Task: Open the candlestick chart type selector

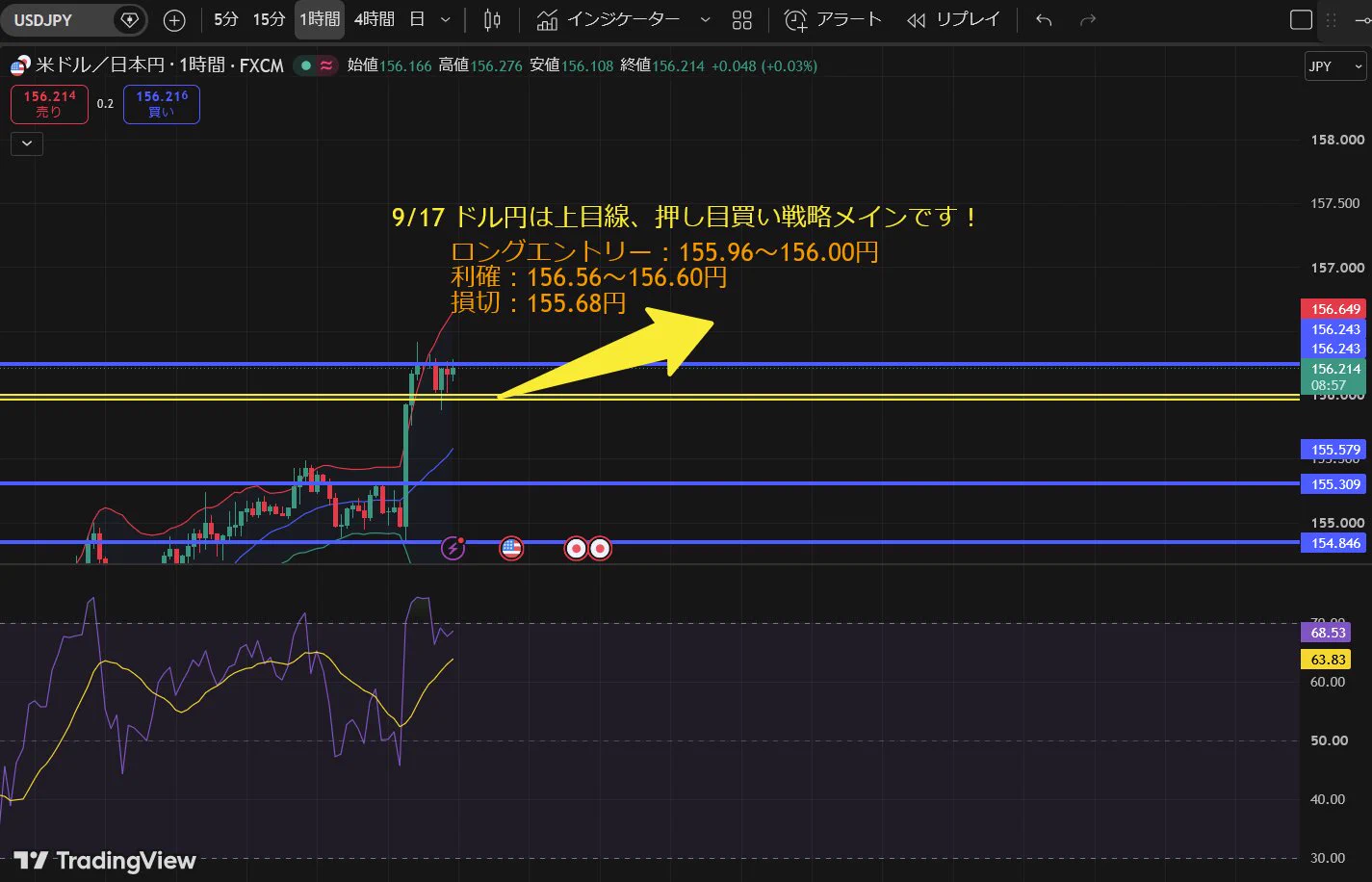Action: [x=492, y=19]
